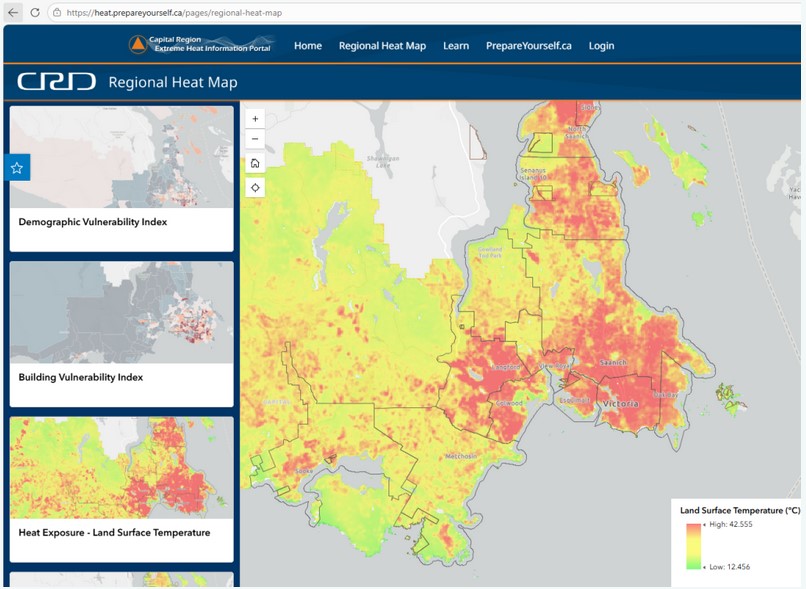The height and width of the screenshot is (589, 806).
Task: Toggle the star to favorite Demographic Vulnerability Index
Action: [16, 168]
